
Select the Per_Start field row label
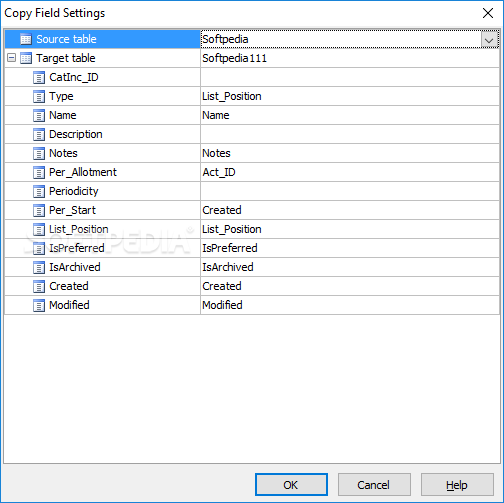tap(72, 210)
